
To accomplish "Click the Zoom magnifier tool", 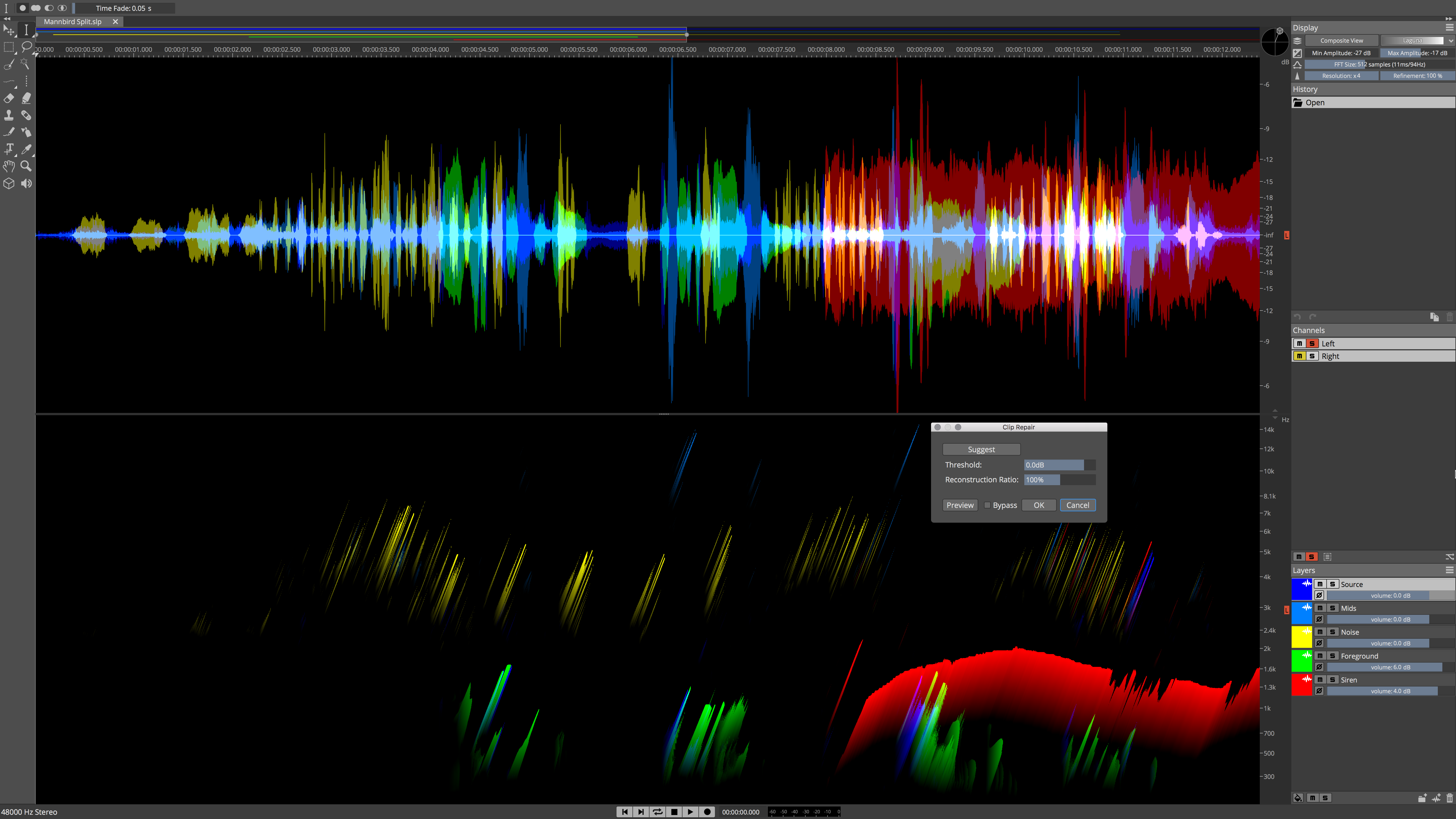I will click(26, 166).
